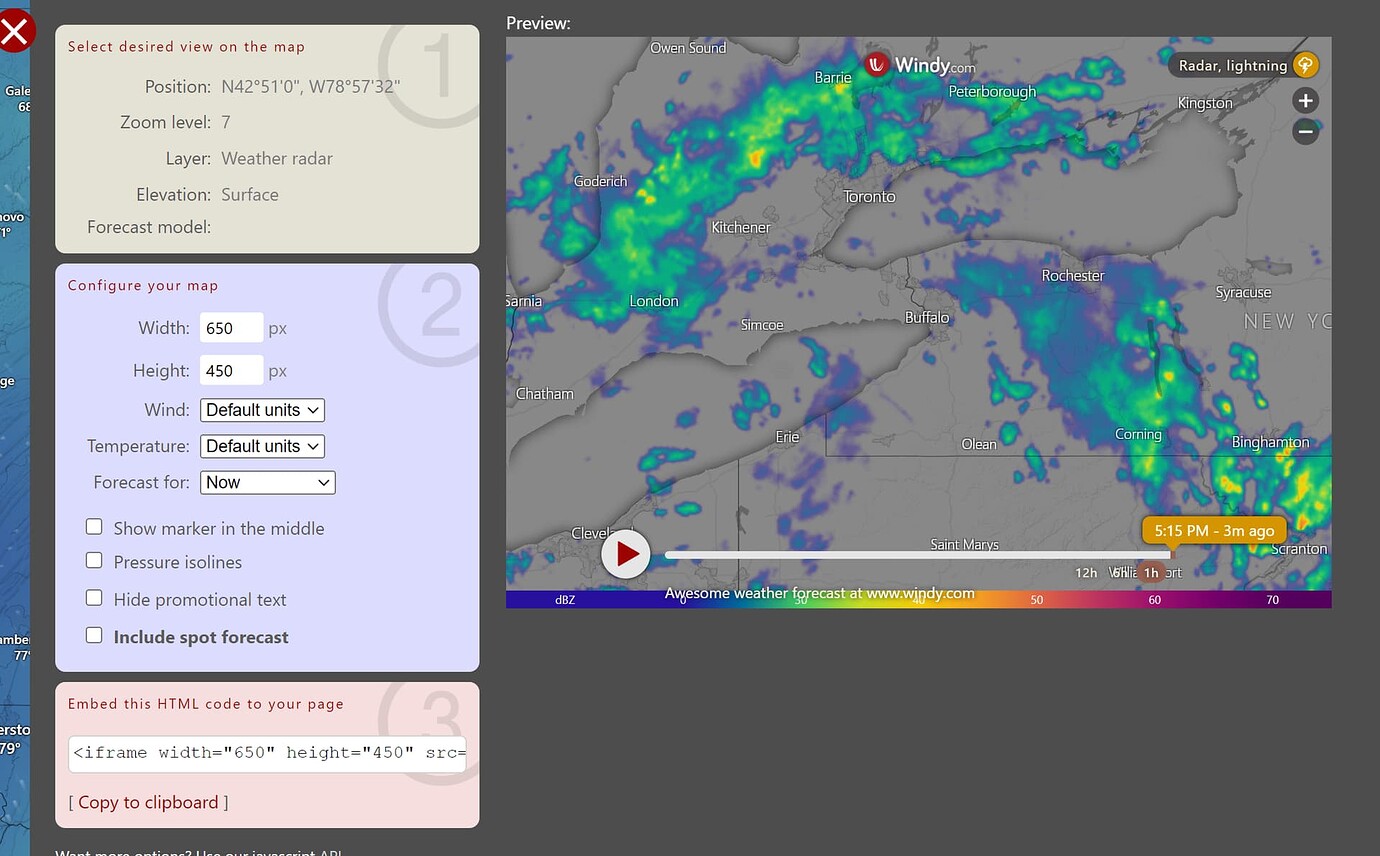Select the iframe embed code field
This screenshot has width=1380, height=856.
tap(267, 753)
